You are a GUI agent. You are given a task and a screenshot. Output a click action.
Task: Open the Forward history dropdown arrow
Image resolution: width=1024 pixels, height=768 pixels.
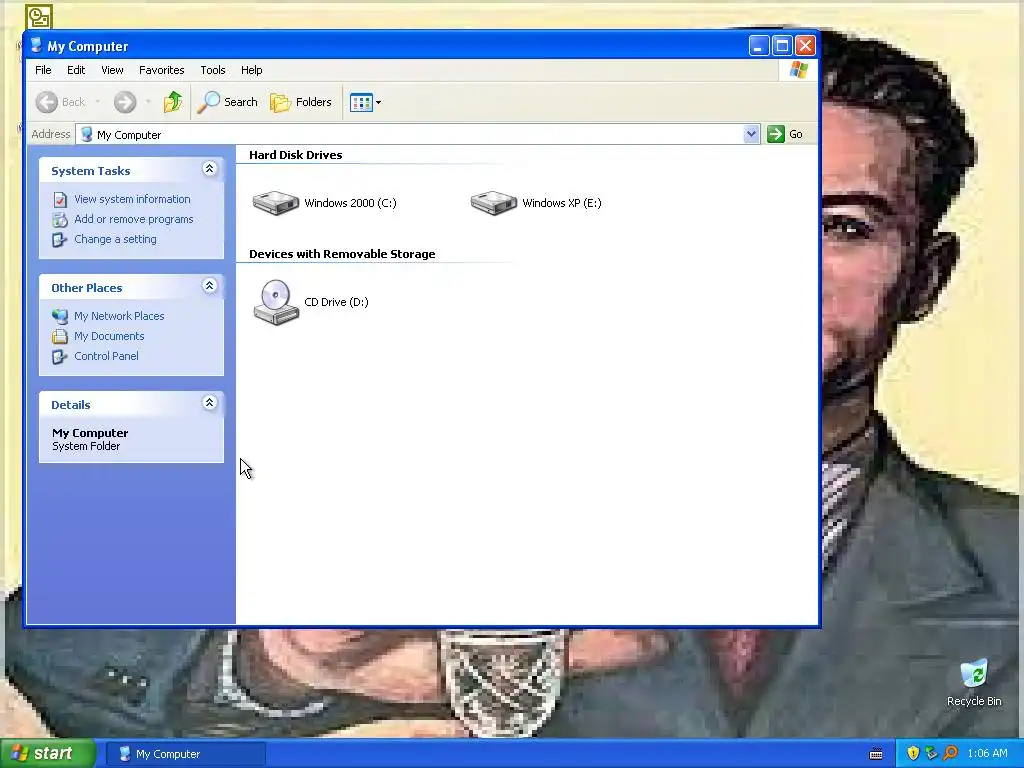148,102
